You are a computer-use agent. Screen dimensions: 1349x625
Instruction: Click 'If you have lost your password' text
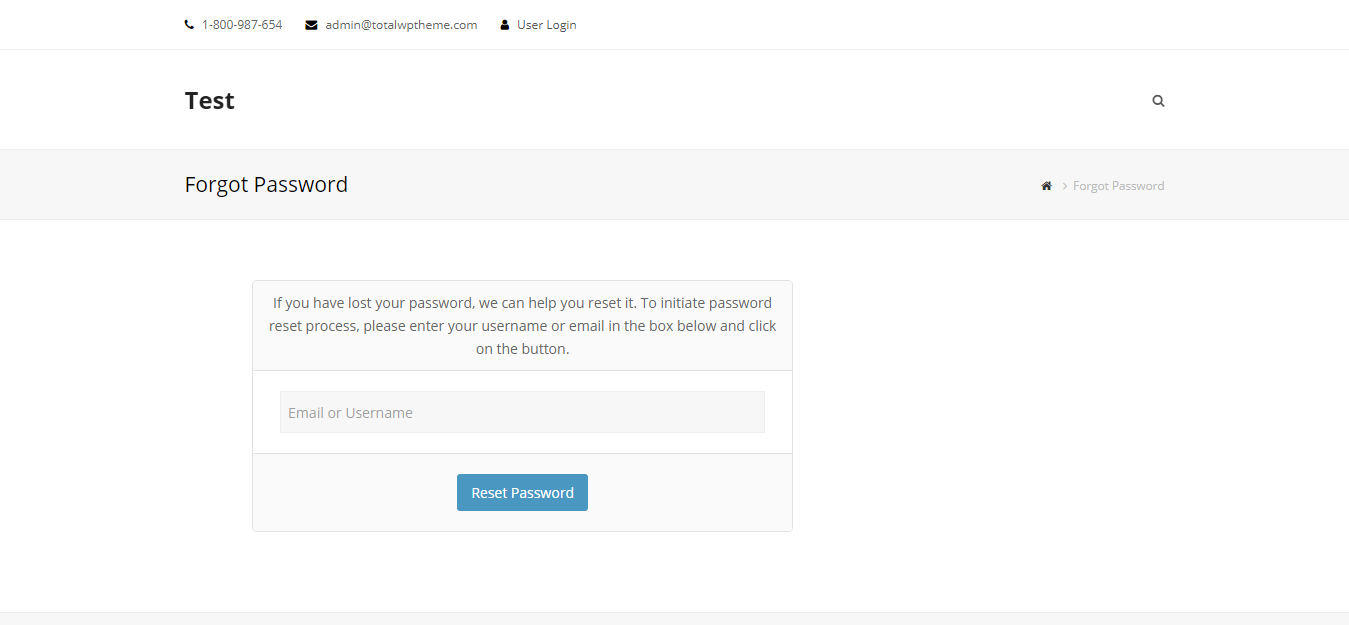[371, 303]
